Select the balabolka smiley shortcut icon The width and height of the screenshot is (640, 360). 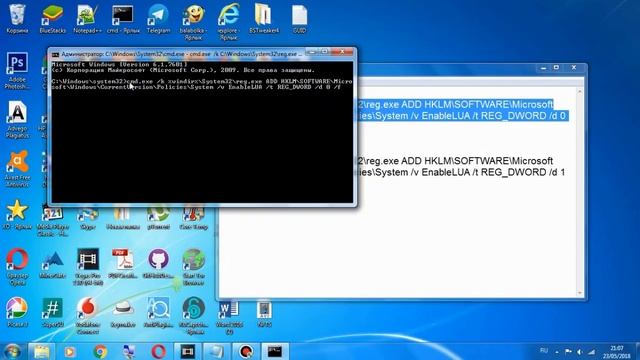coord(193,21)
